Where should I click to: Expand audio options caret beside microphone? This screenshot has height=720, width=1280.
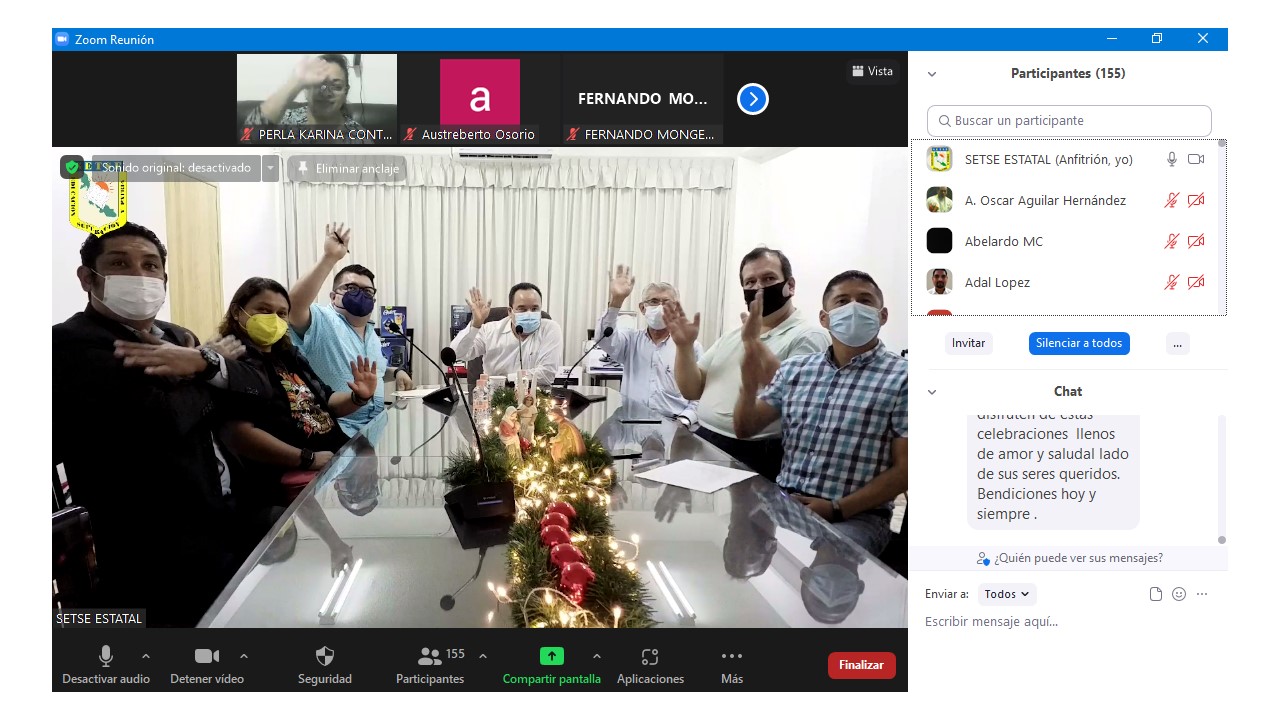click(146, 656)
